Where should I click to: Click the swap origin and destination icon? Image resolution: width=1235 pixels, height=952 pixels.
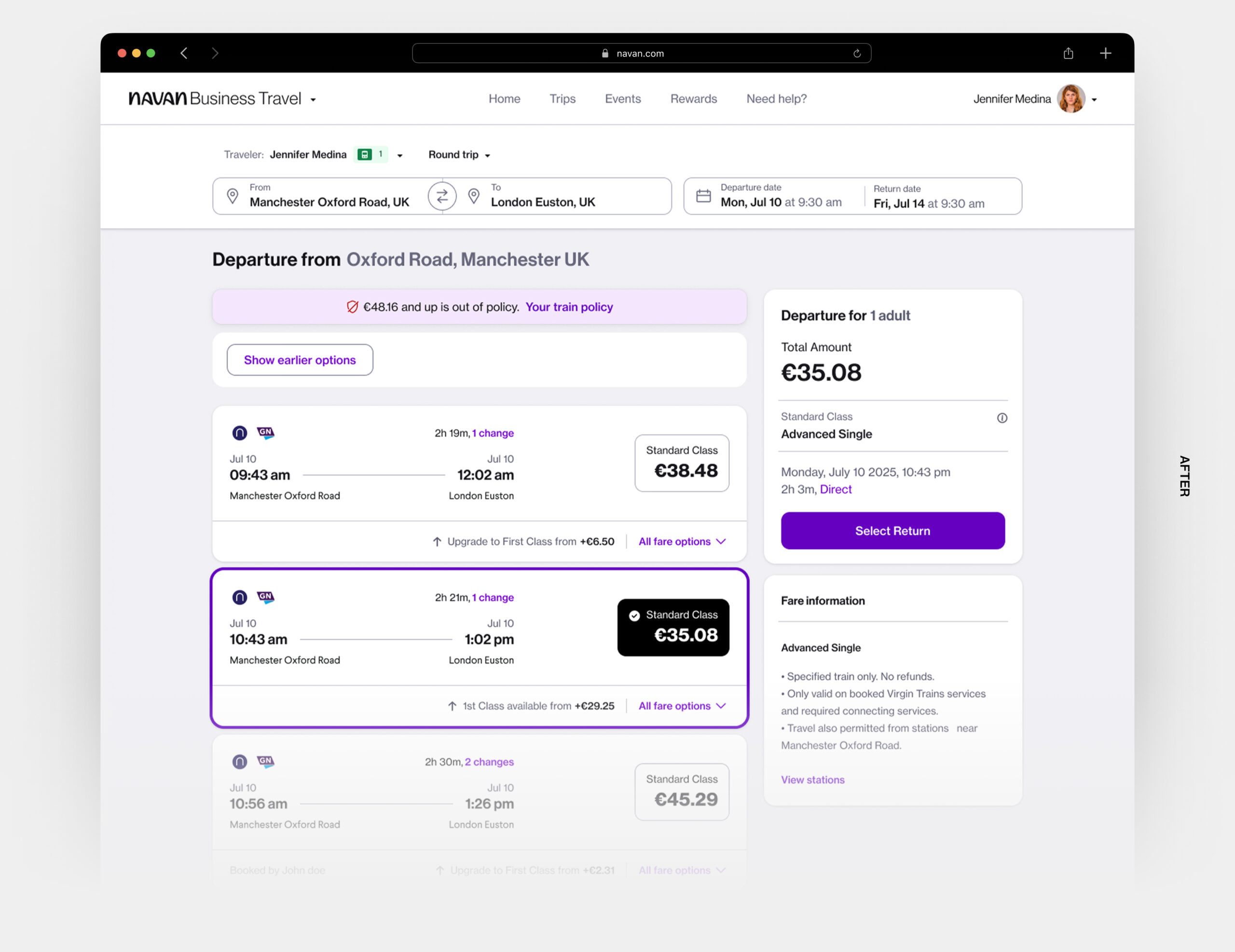click(442, 196)
